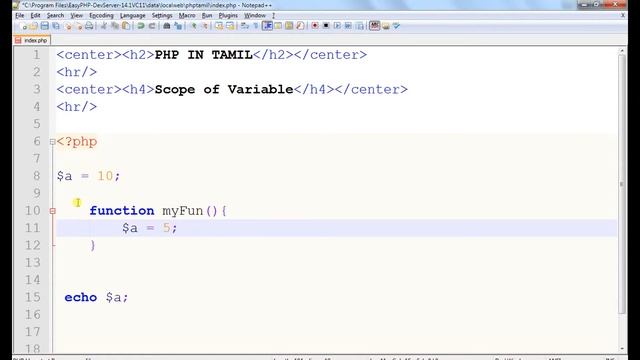The width and height of the screenshot is (640, 360).
Task: Close document with menu bar X button
Action: pos(623,16)
